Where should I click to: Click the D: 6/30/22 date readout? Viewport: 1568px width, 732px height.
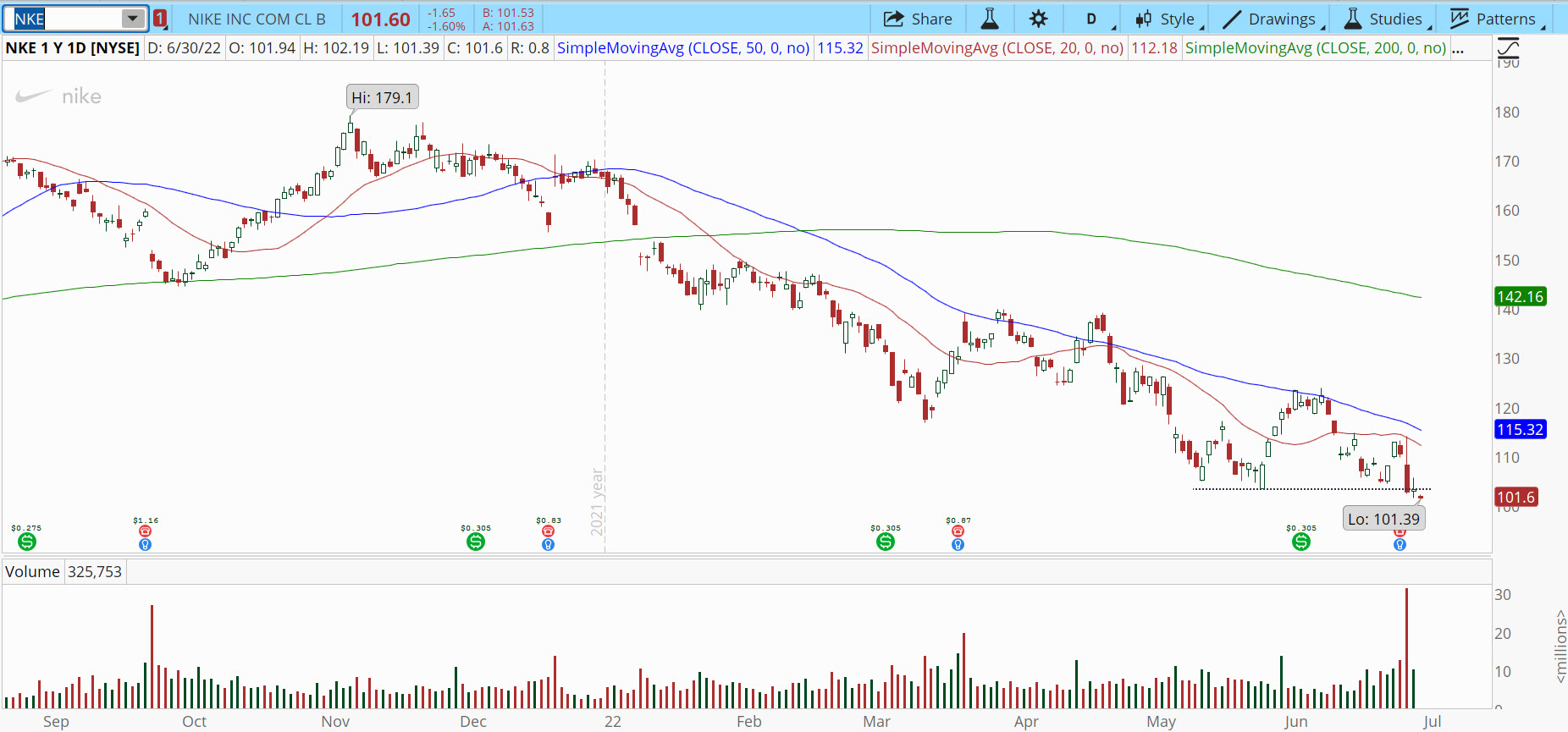click(185, 48)
